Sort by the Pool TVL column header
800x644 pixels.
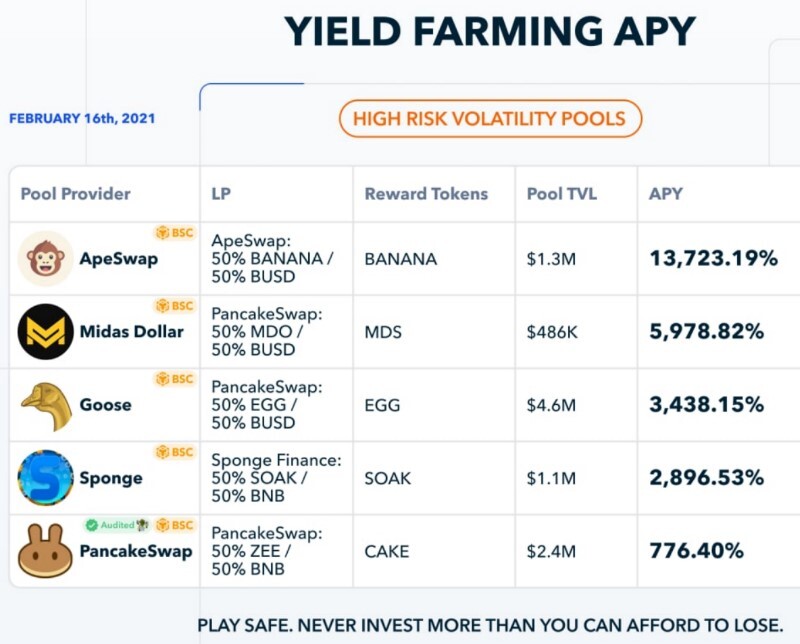tap(561, 194)
